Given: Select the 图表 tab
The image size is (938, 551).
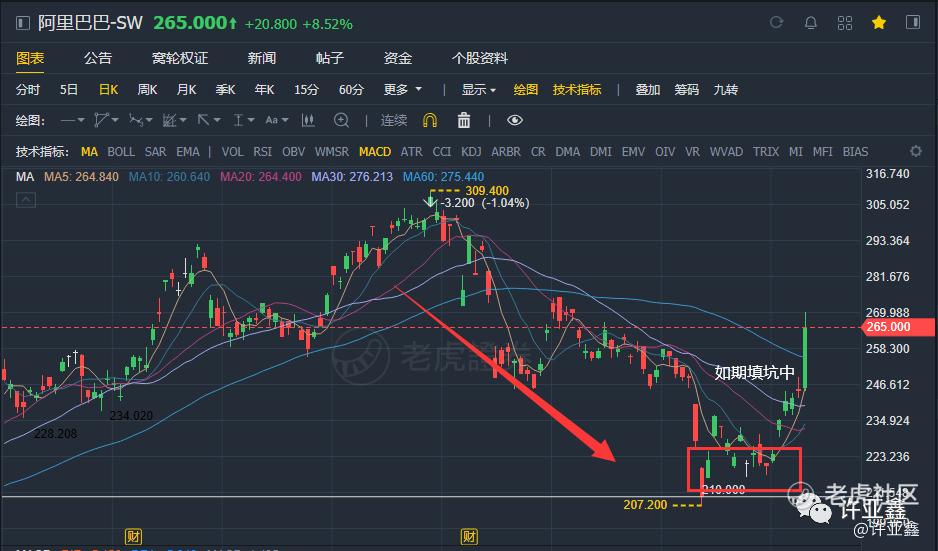Looking at the screenshot, I should (x=30, y=58).
